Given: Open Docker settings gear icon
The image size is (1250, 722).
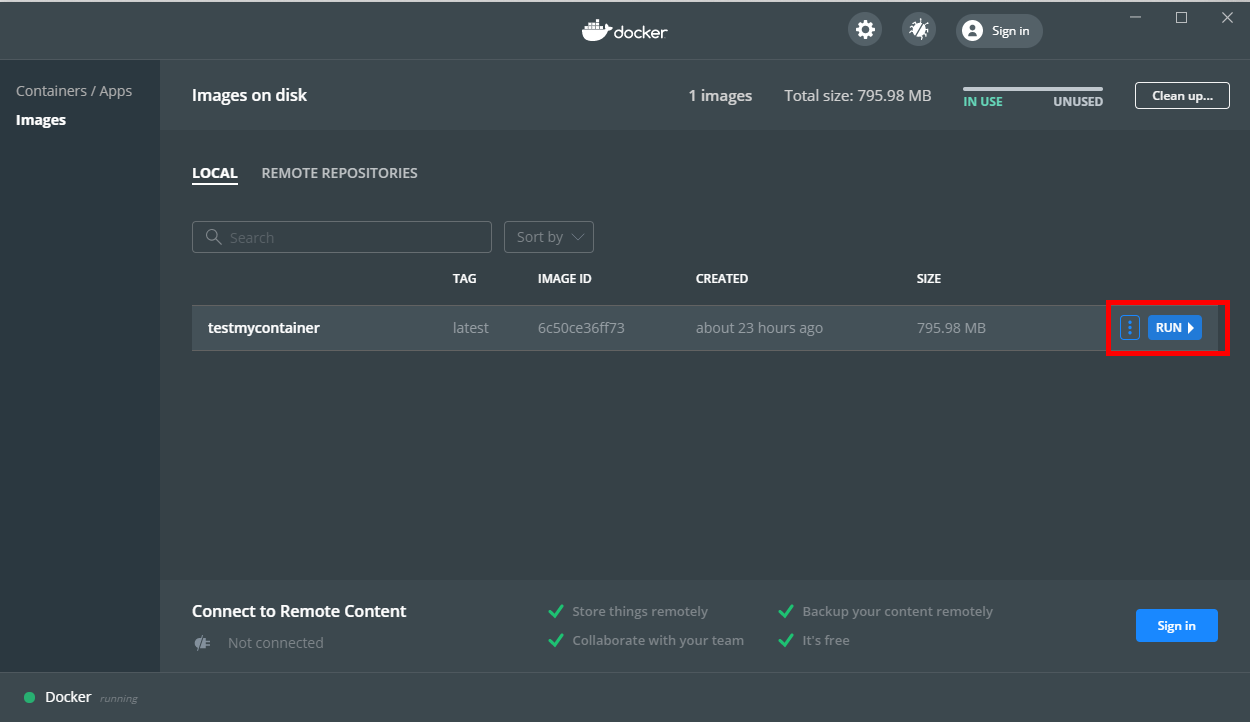Looking at the screenshot, I should tap(865, 30).
